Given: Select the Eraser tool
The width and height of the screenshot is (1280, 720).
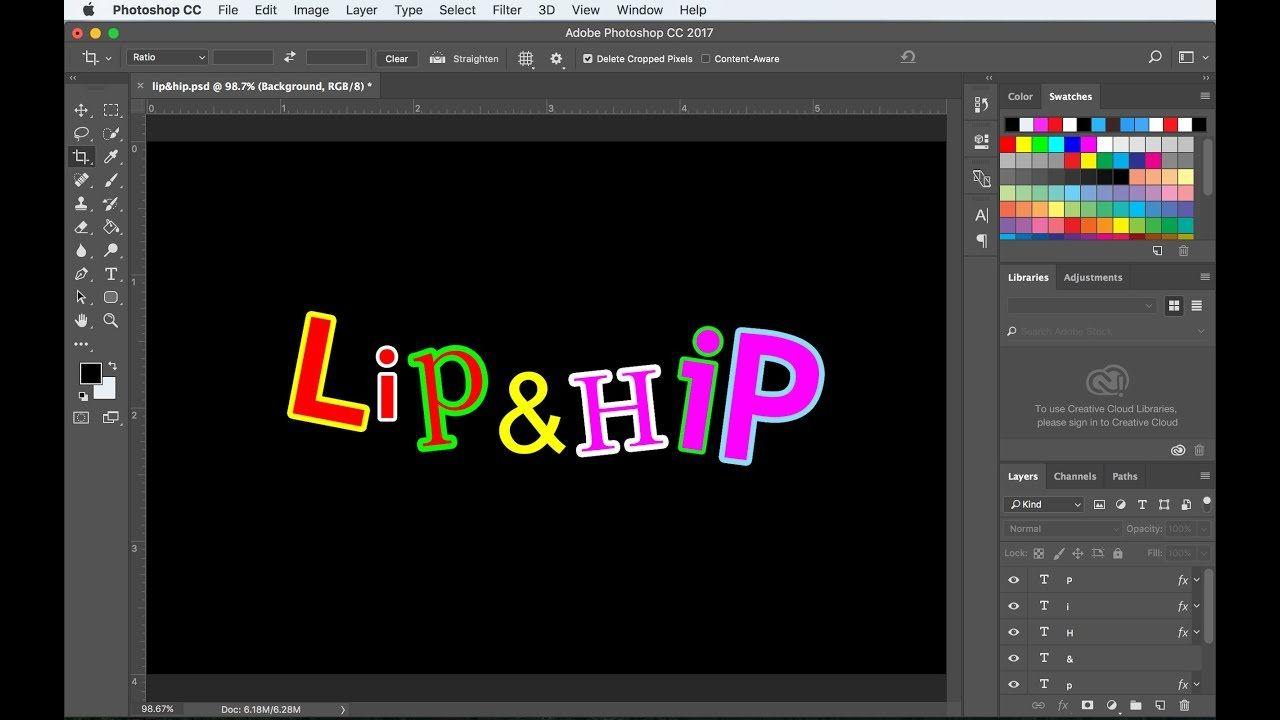Looking at the screenshot, I should point(81,227).
